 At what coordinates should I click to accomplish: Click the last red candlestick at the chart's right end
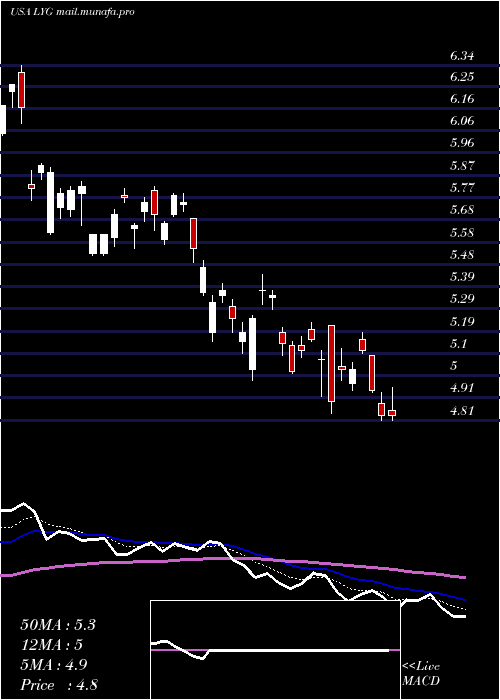(392, 413)
